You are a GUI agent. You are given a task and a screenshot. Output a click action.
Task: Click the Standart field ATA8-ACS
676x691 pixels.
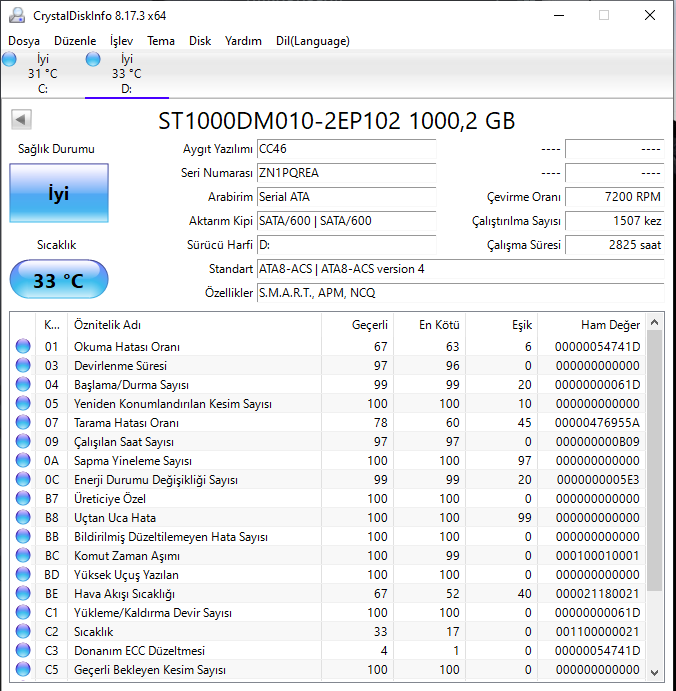coord(461,269)
